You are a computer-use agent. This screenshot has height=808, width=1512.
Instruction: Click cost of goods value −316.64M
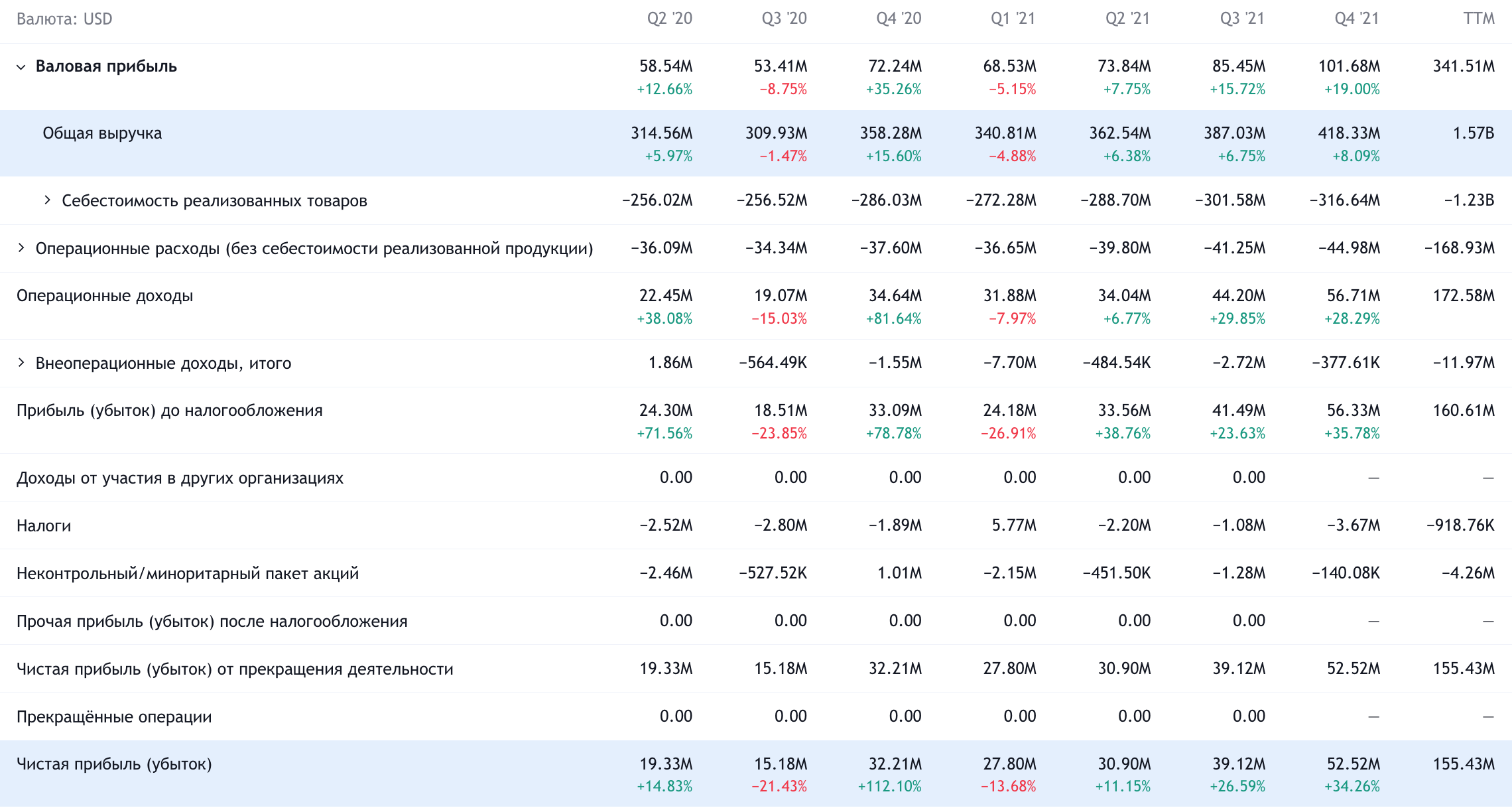click(x=1345, y=200)
